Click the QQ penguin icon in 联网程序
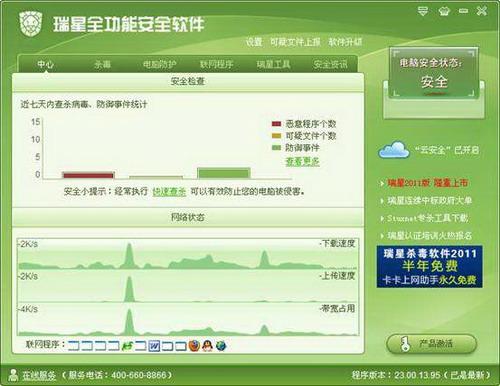The image size is (500, 386). click(207, 346)
